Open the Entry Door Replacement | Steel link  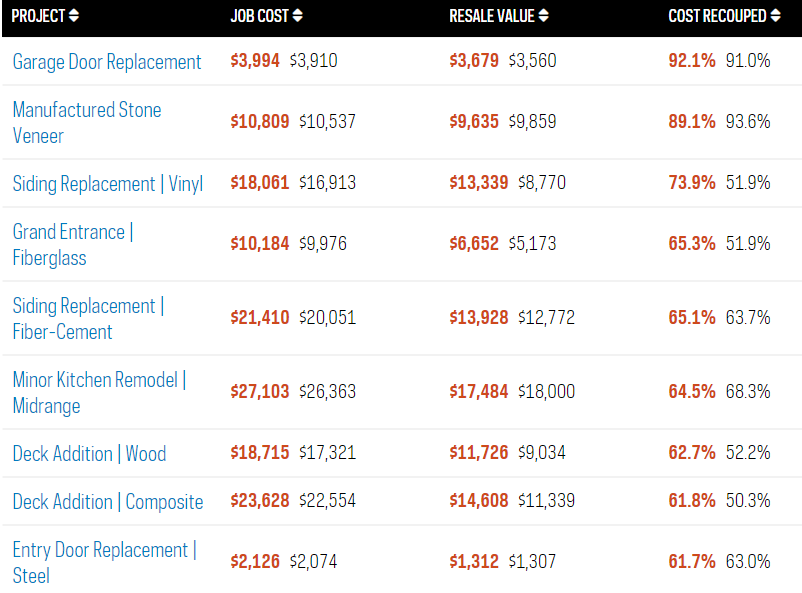(x=105, y=562)
